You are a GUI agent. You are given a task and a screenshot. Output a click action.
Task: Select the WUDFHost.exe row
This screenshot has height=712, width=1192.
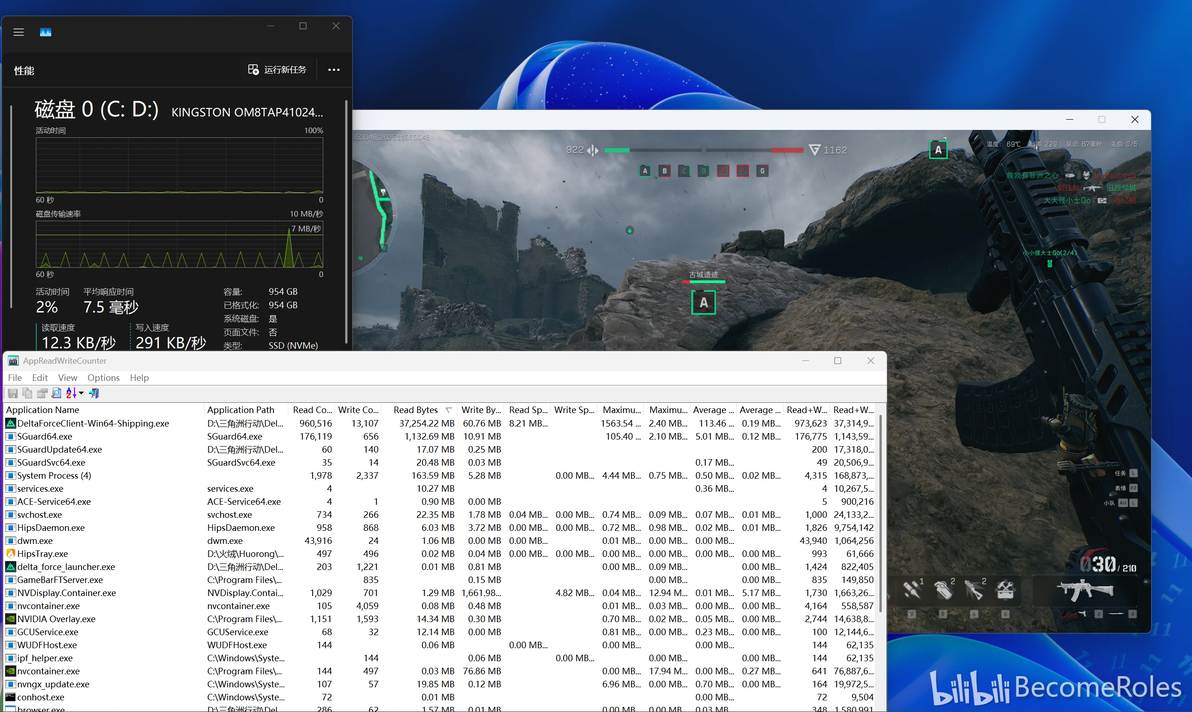(x=441, y=644)
